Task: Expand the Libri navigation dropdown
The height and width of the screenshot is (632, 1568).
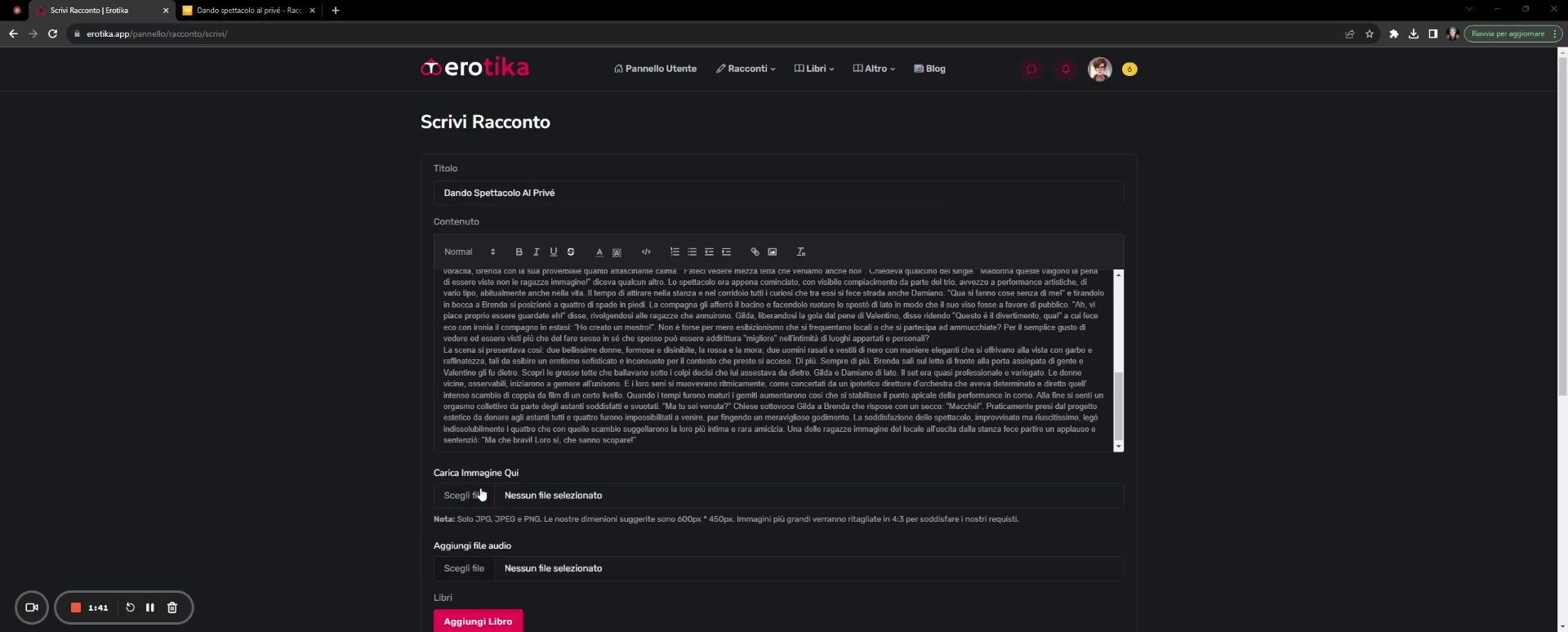Action: tap(814, 69)
